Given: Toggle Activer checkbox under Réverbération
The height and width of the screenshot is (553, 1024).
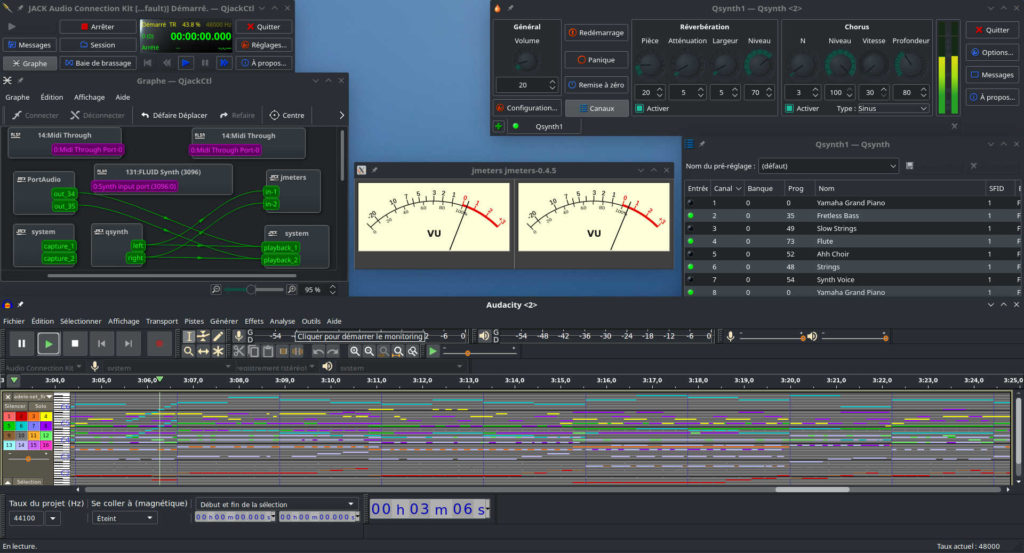Looking at the screenshot, I should click(639, 108).
